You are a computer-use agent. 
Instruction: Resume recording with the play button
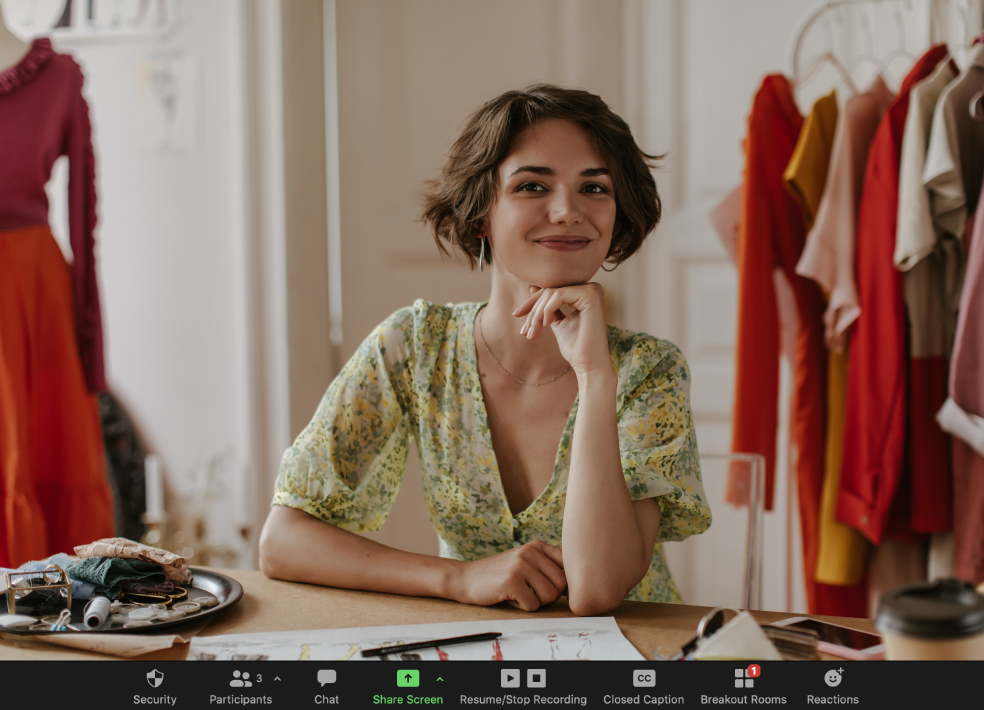pos(510,678)
